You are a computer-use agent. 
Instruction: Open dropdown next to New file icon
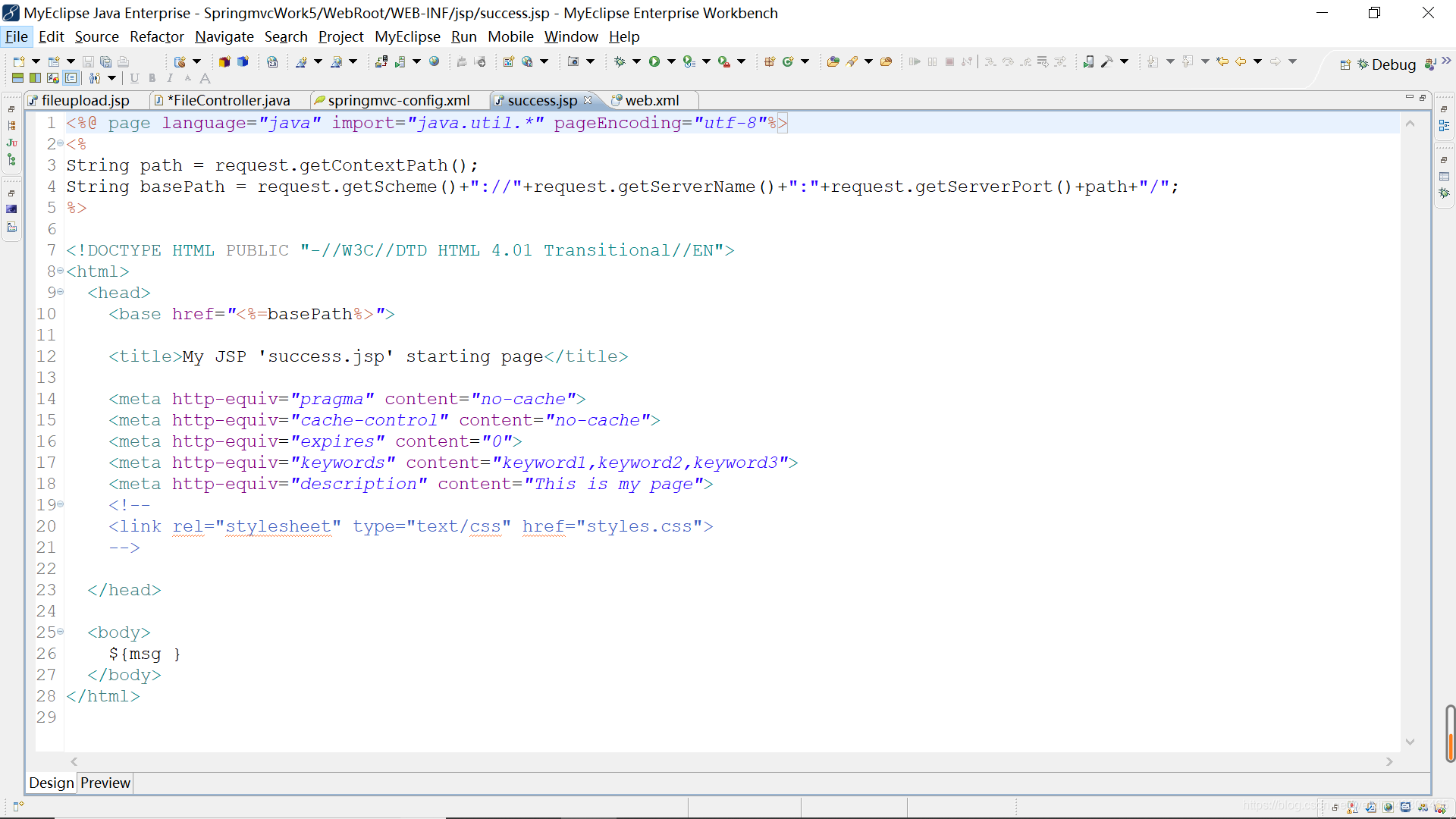pos(36,61)
